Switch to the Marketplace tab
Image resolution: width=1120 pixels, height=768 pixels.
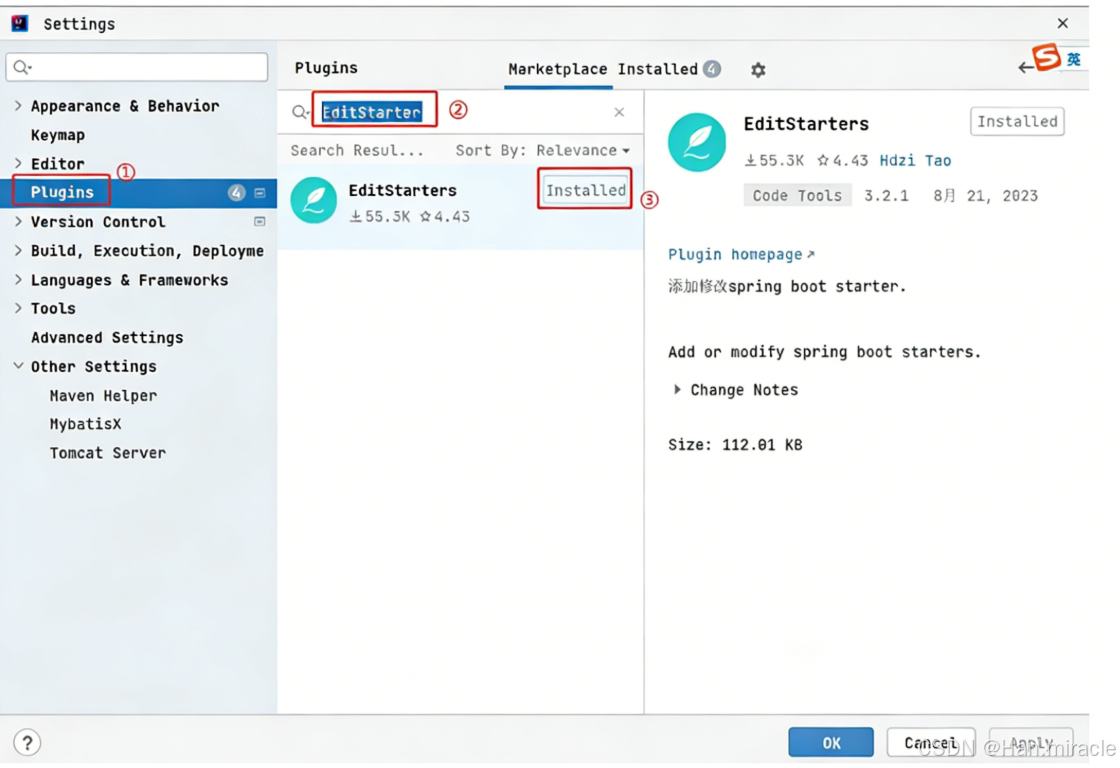tap(557, 69)
